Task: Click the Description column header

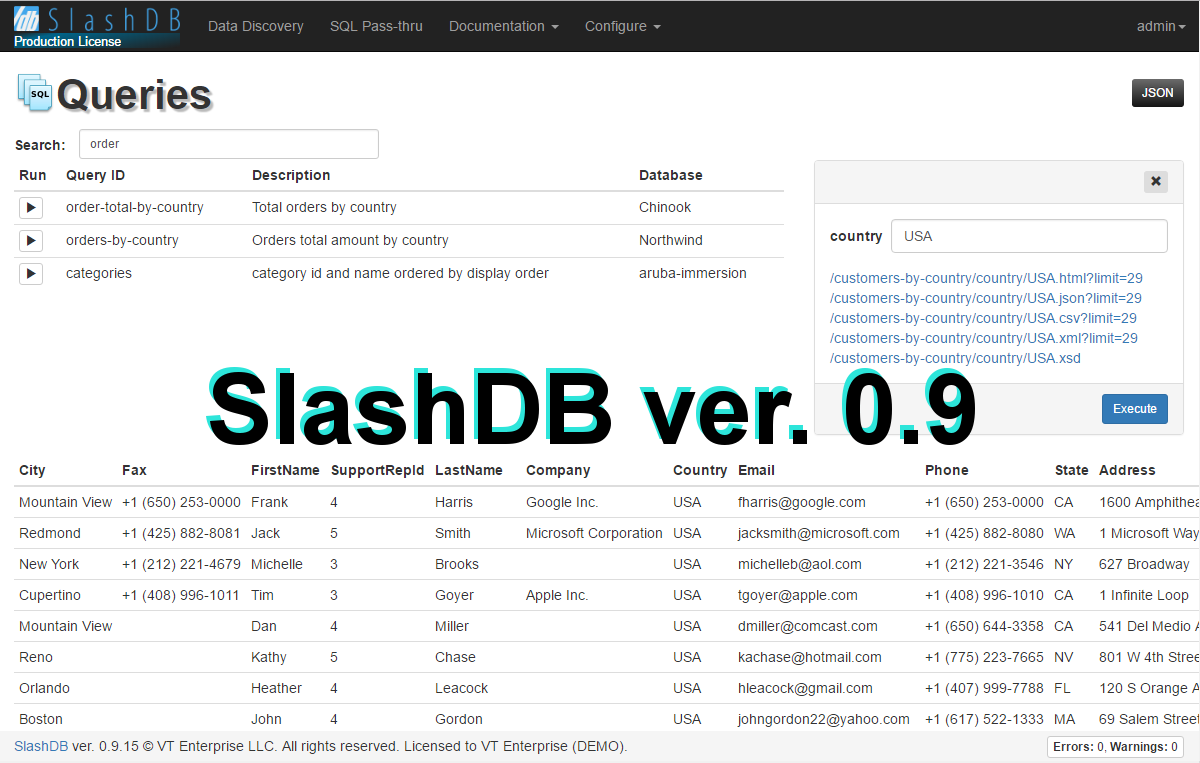Action: tap(291, 175)
